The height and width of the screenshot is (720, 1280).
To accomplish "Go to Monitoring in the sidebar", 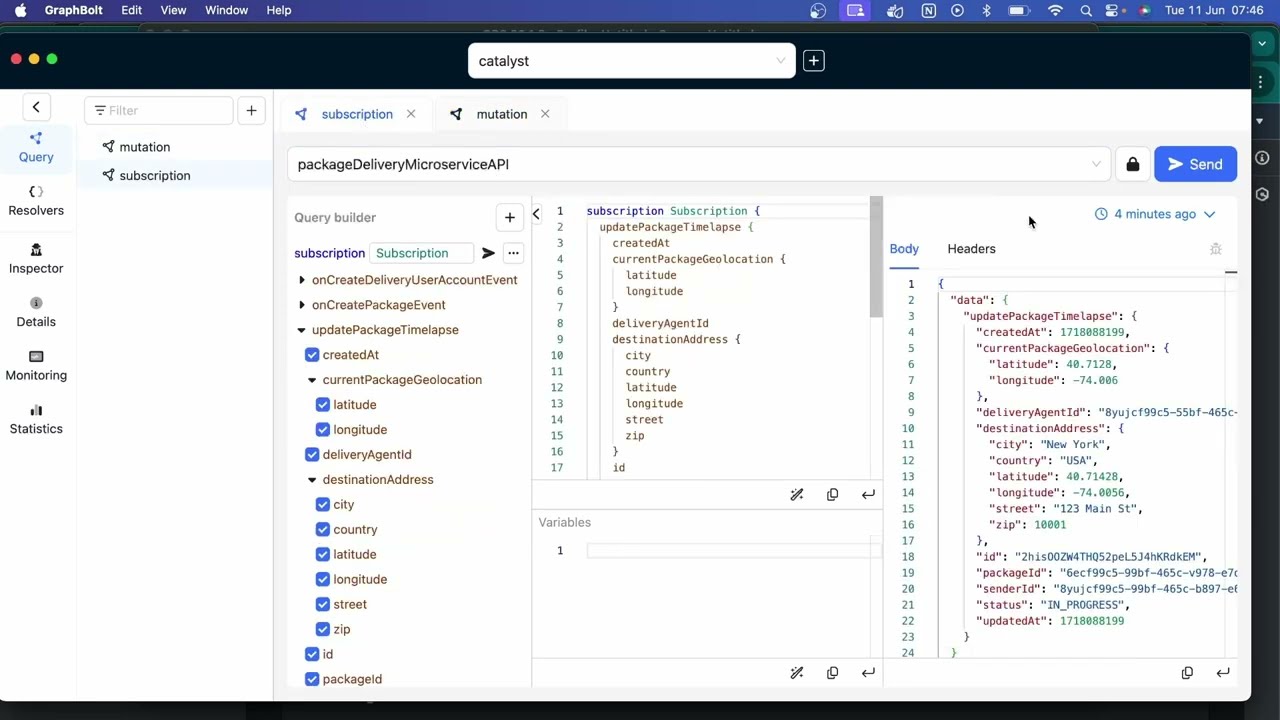I will click(36, 366).
